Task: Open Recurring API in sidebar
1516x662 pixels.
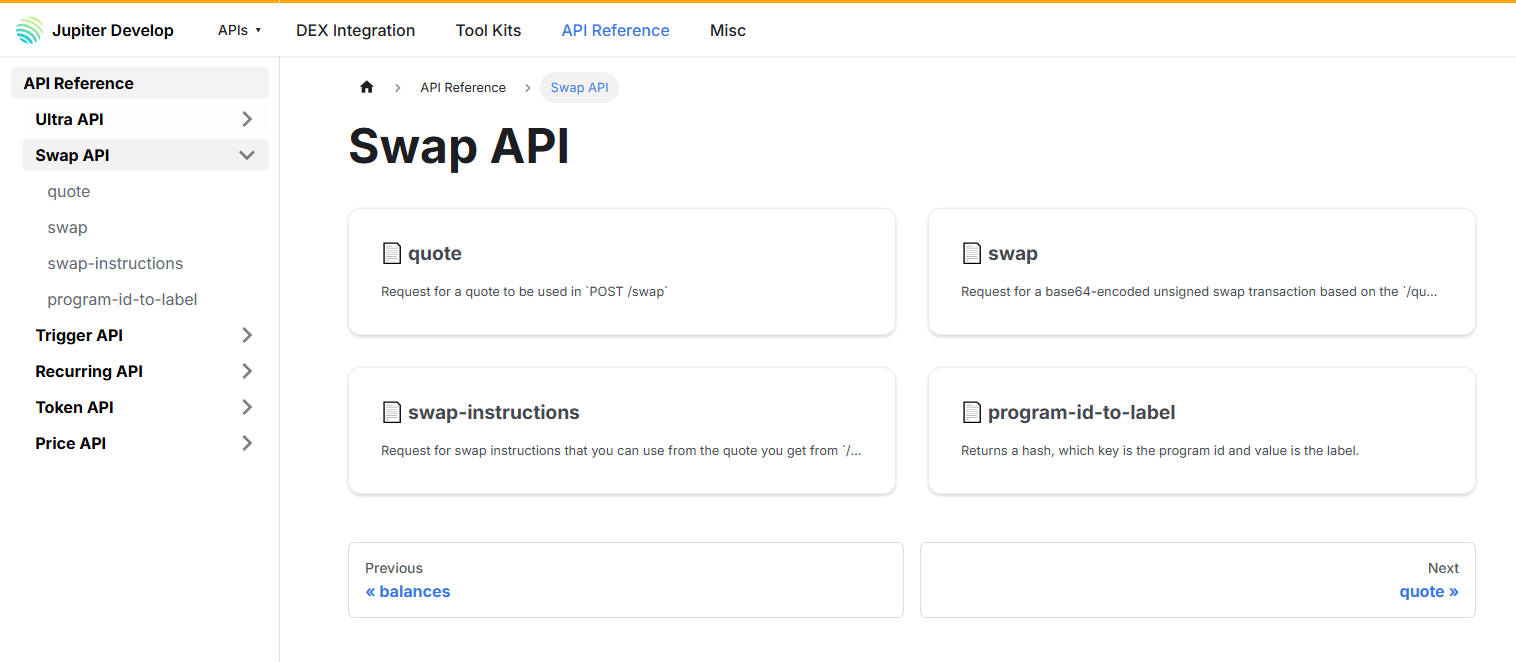Action: (x=89, y=371)
